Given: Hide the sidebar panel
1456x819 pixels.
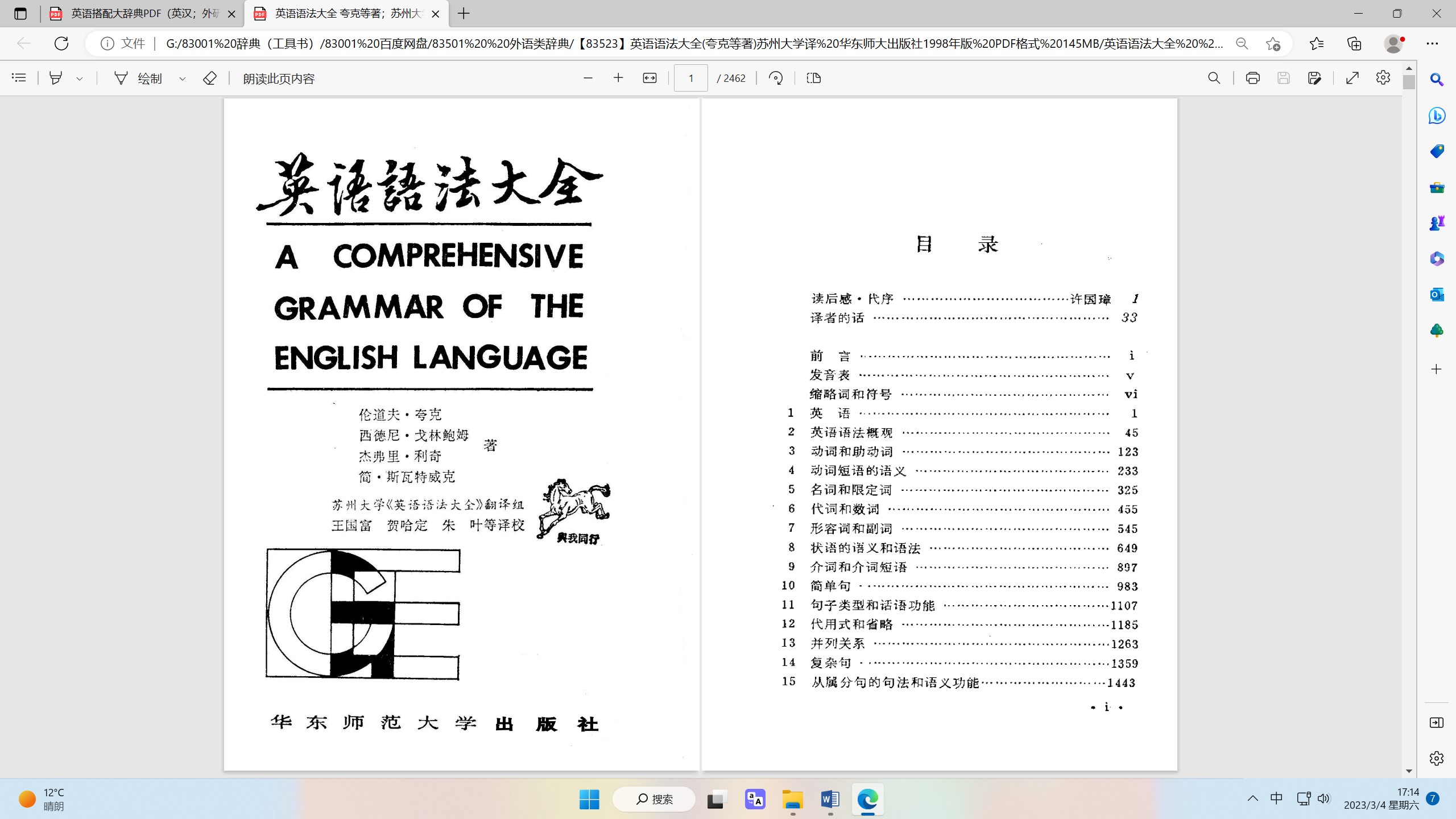Looking at the screenshot, I should [x=1437, y=722].
